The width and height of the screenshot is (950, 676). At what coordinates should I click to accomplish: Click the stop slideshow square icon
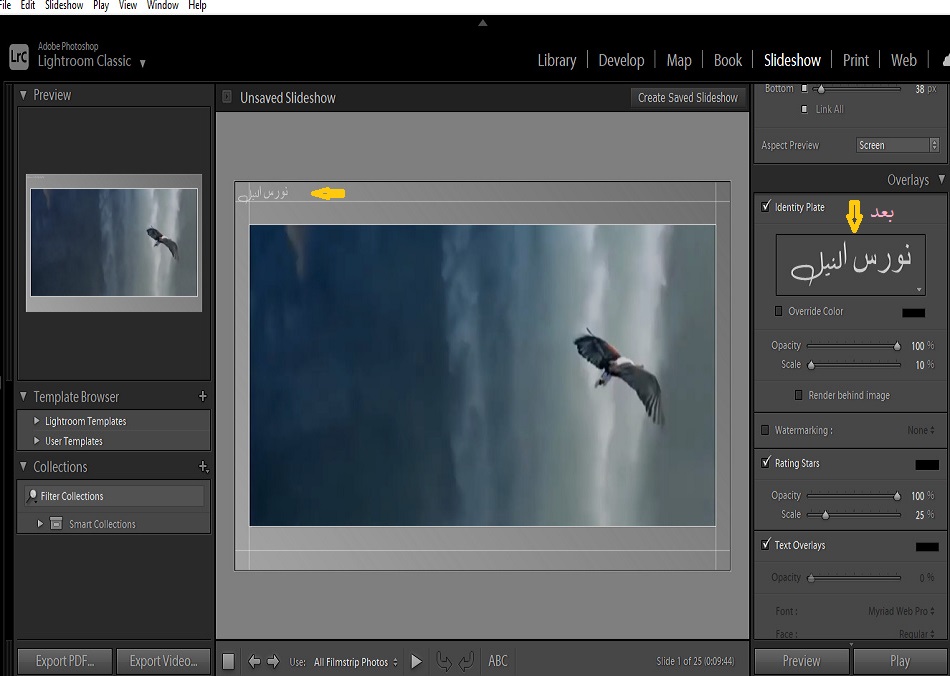click(228, 661)
